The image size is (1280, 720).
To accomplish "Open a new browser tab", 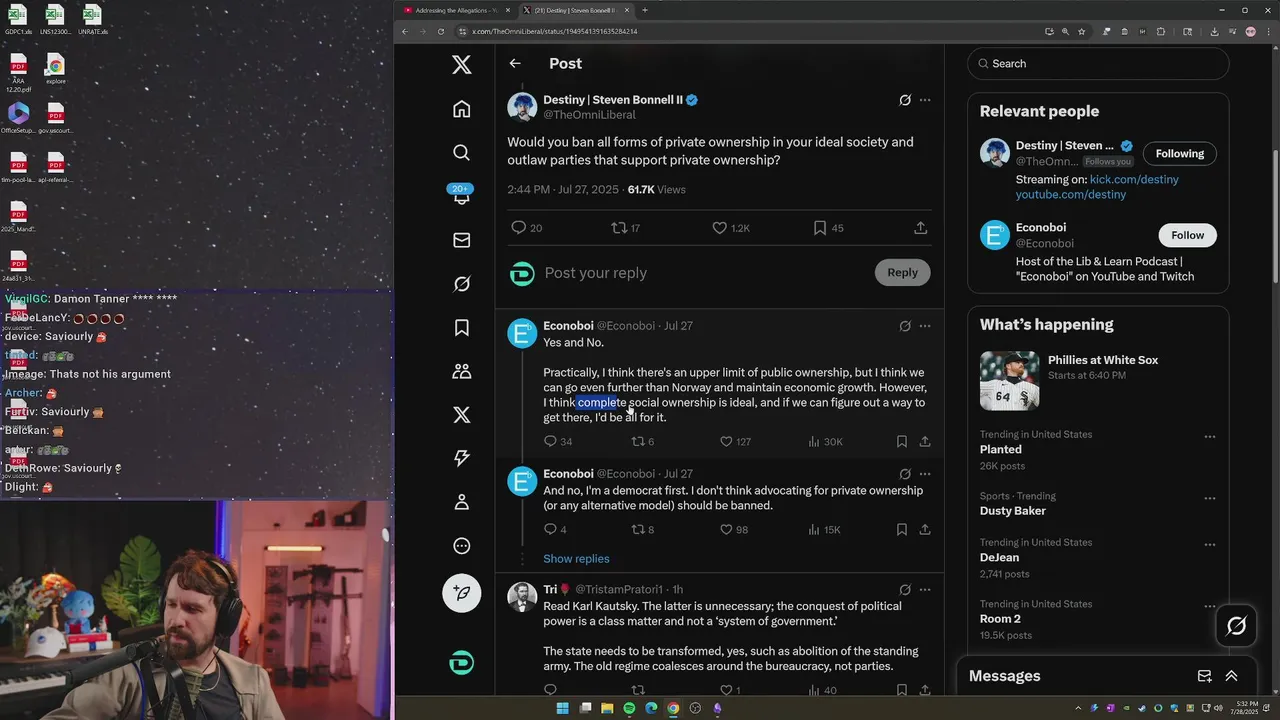I will tap(645, 10).
